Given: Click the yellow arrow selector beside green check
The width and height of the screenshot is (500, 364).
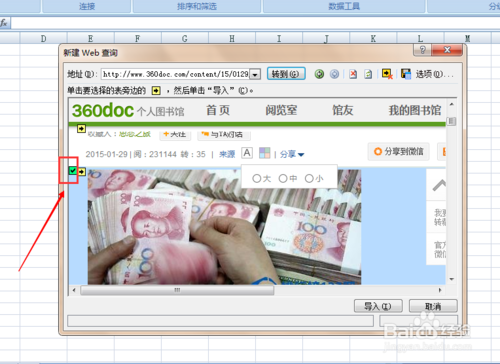Looking at the screenshot, I should click(x=82, y=171).
